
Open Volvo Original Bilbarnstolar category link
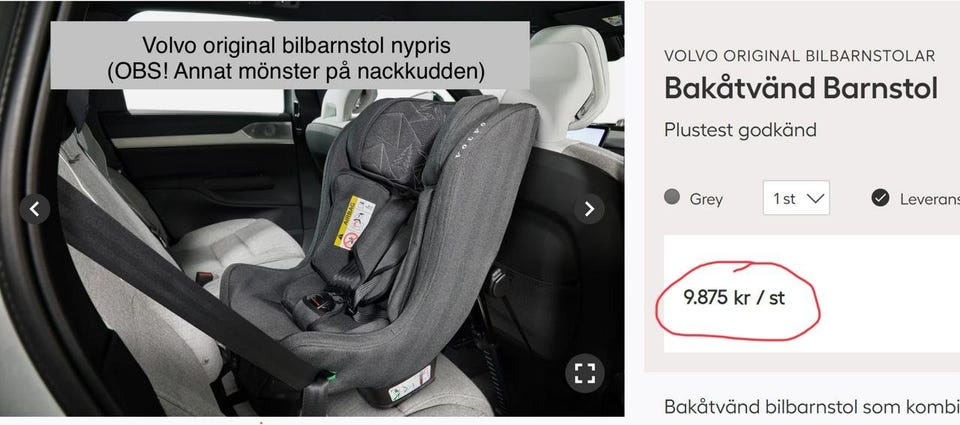pyautogui.click(x=800, y=56)
